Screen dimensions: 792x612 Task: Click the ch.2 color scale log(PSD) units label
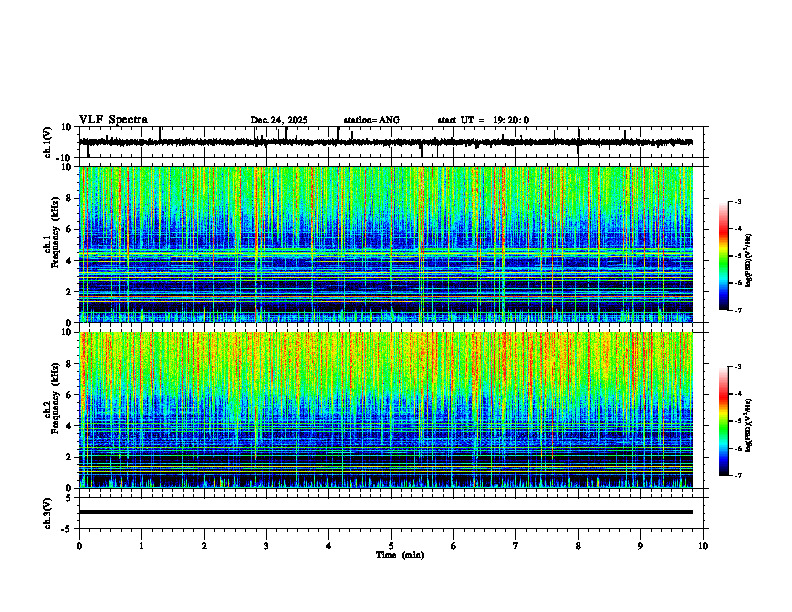[749, 425]
